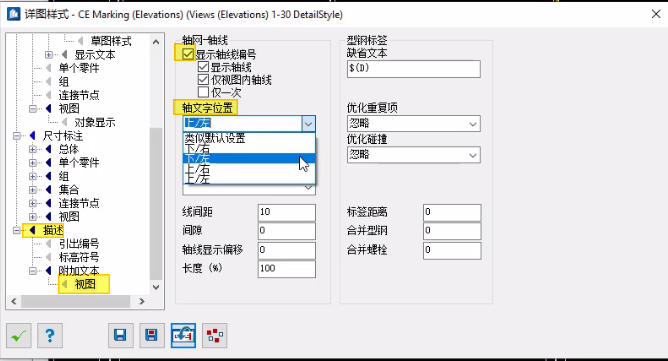Click the arrow icon beside 显示文本
This screenshot has width=668, height=361.
pyautogui.click(x=64, y=55)
